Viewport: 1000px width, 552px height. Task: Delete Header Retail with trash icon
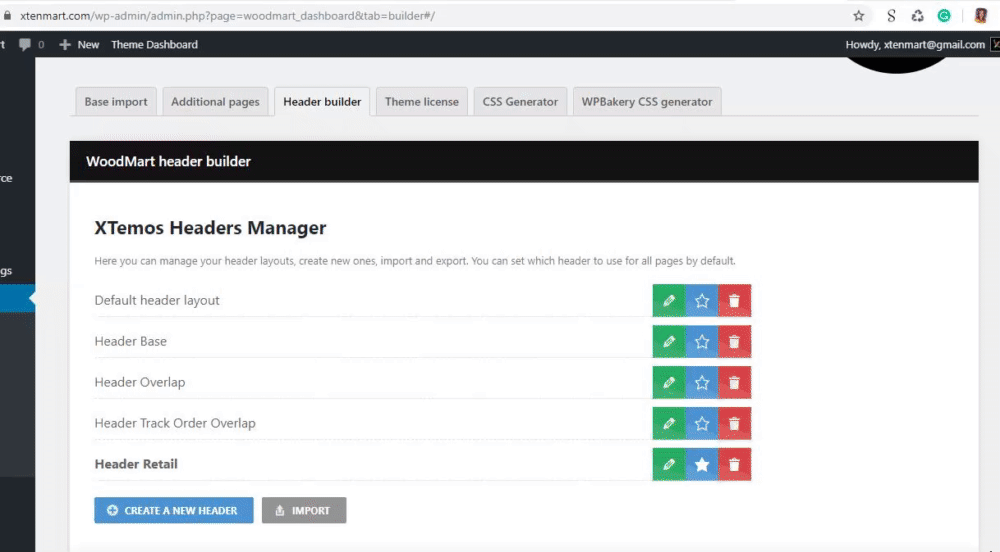(x=735, y=464)
